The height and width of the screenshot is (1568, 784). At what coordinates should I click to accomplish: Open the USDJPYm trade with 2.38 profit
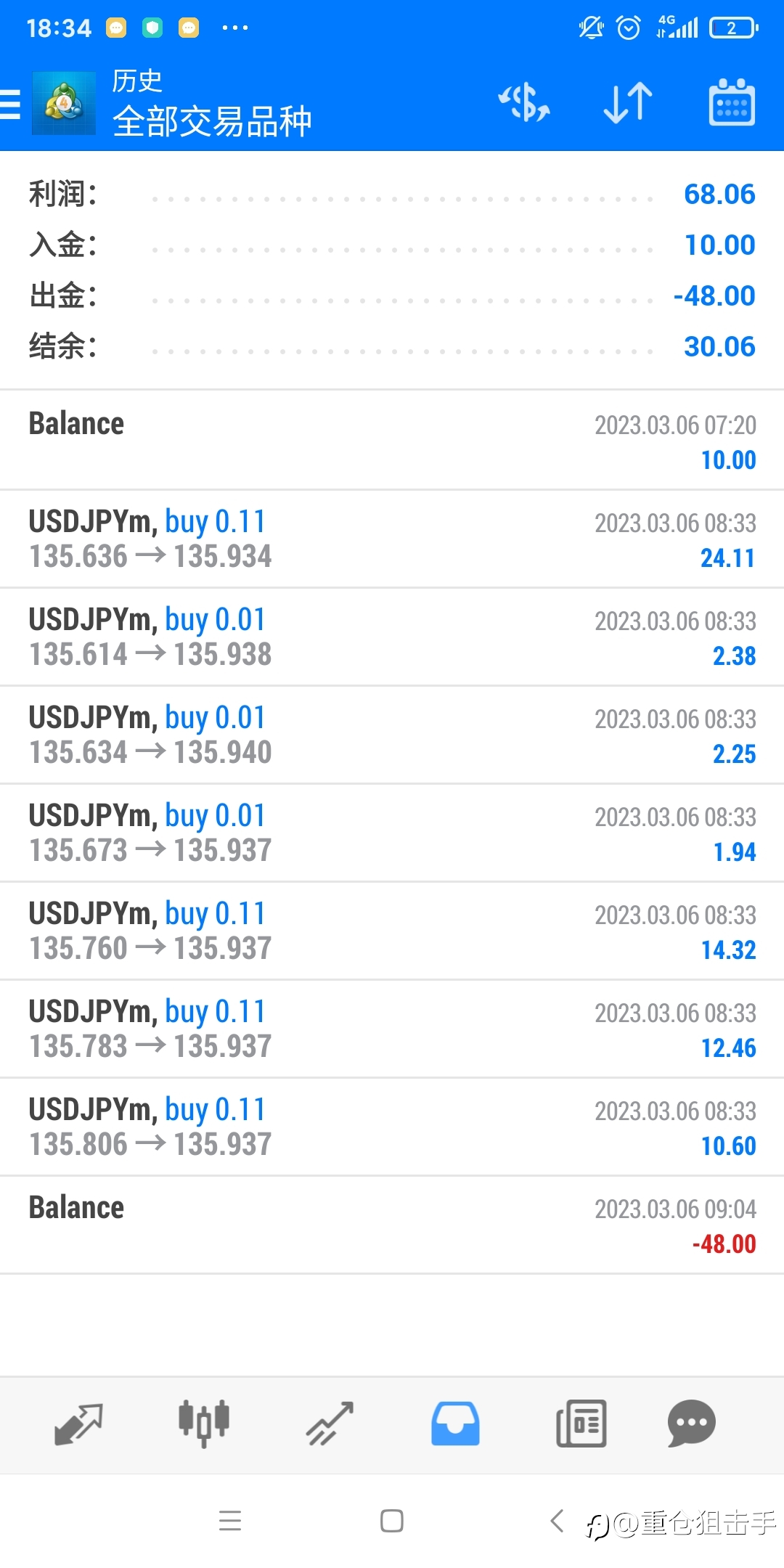point(392,637)
